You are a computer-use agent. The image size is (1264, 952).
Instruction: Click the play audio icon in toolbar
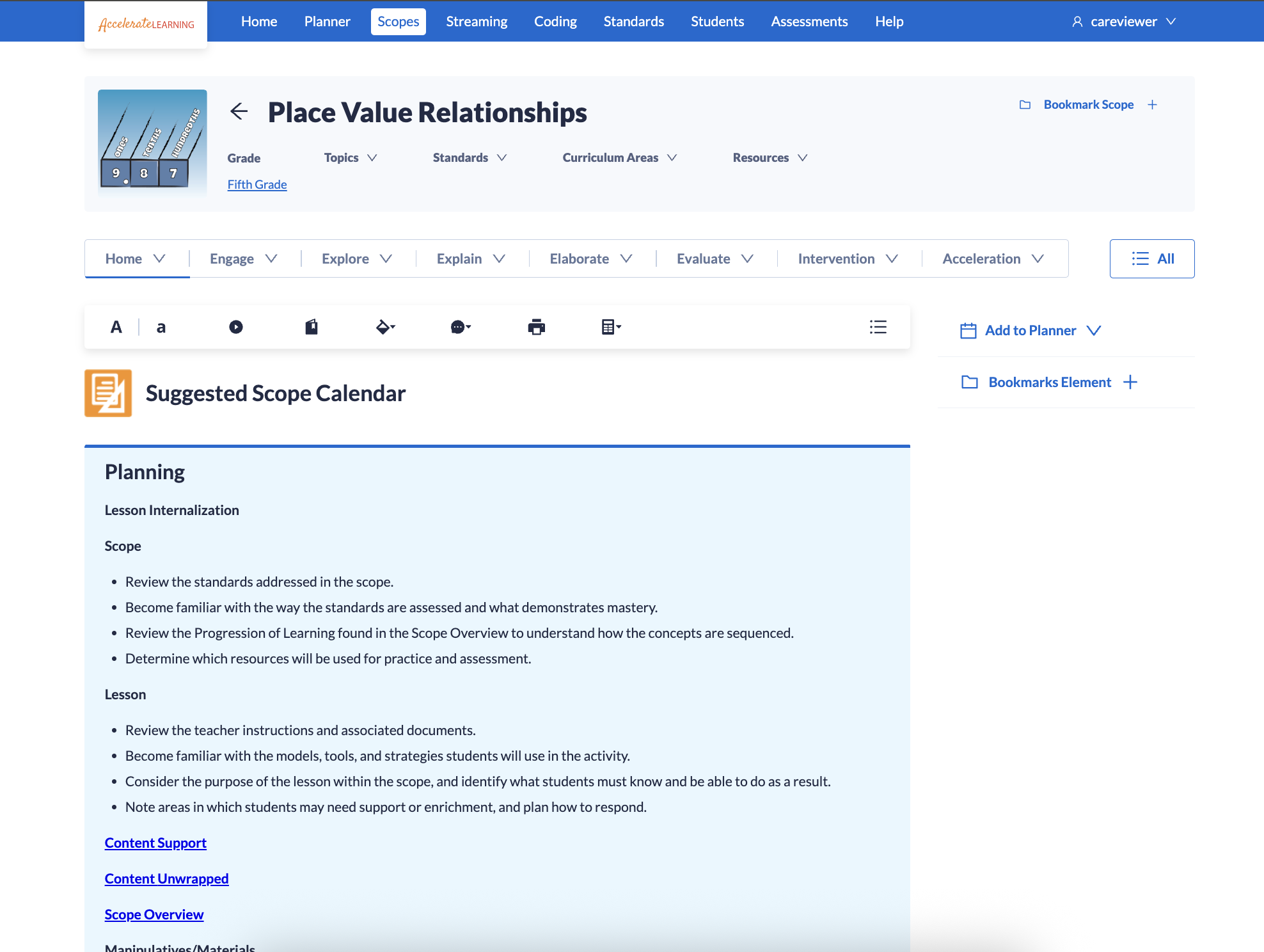(x=236, y=327)
